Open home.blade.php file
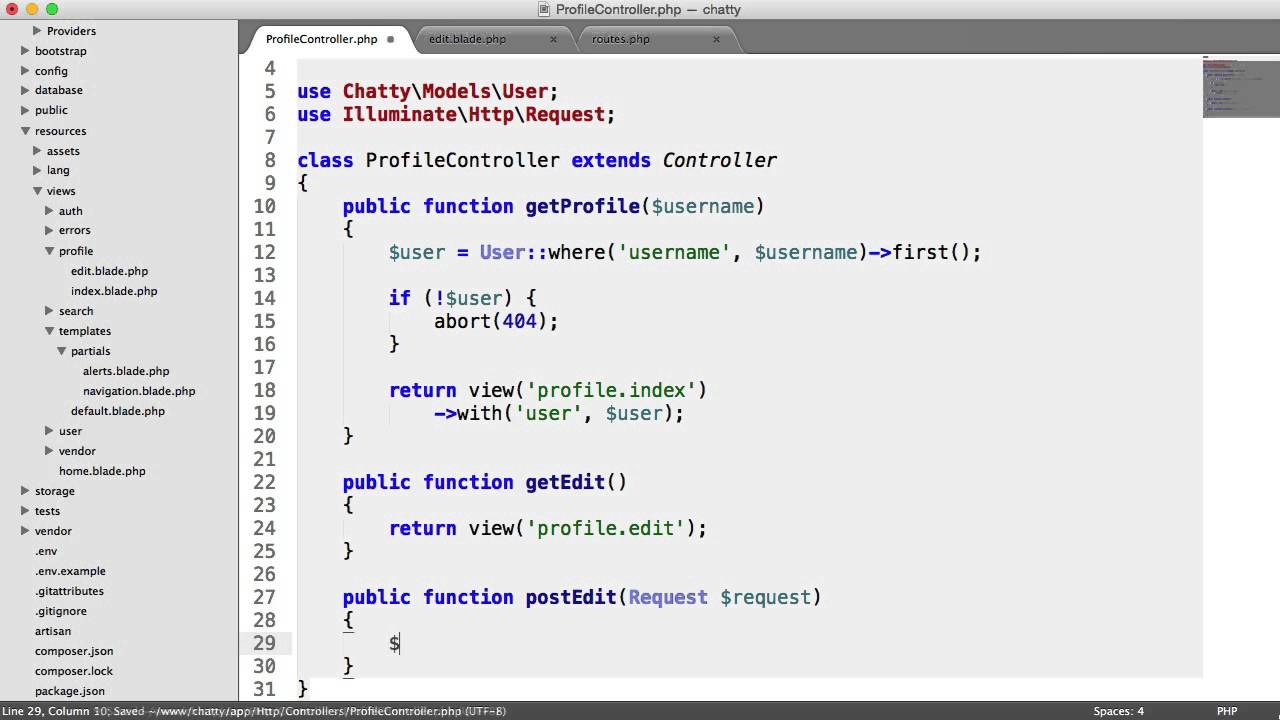This screenshot has height=720, width=1280. point(102,471)
